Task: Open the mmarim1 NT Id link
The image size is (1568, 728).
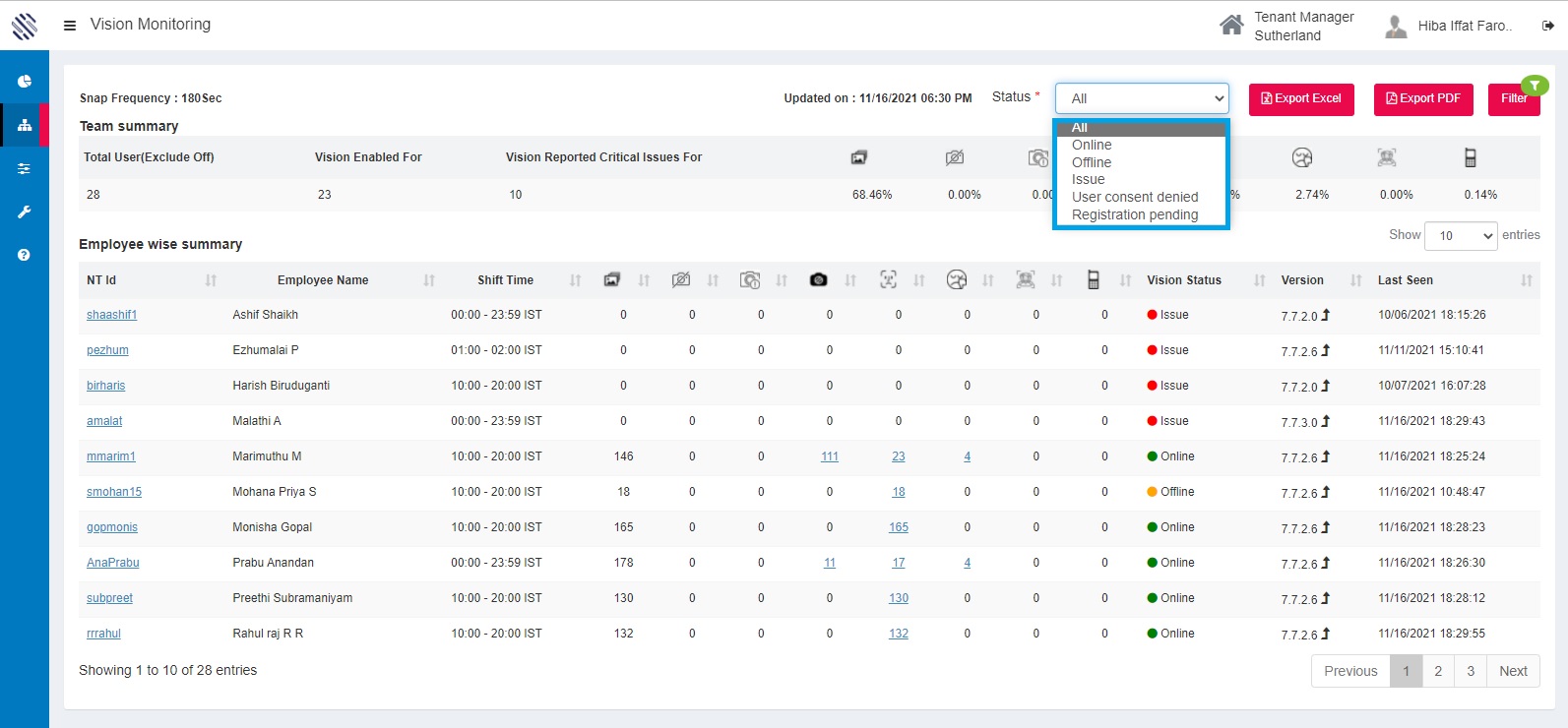Action: coord(111,456)
